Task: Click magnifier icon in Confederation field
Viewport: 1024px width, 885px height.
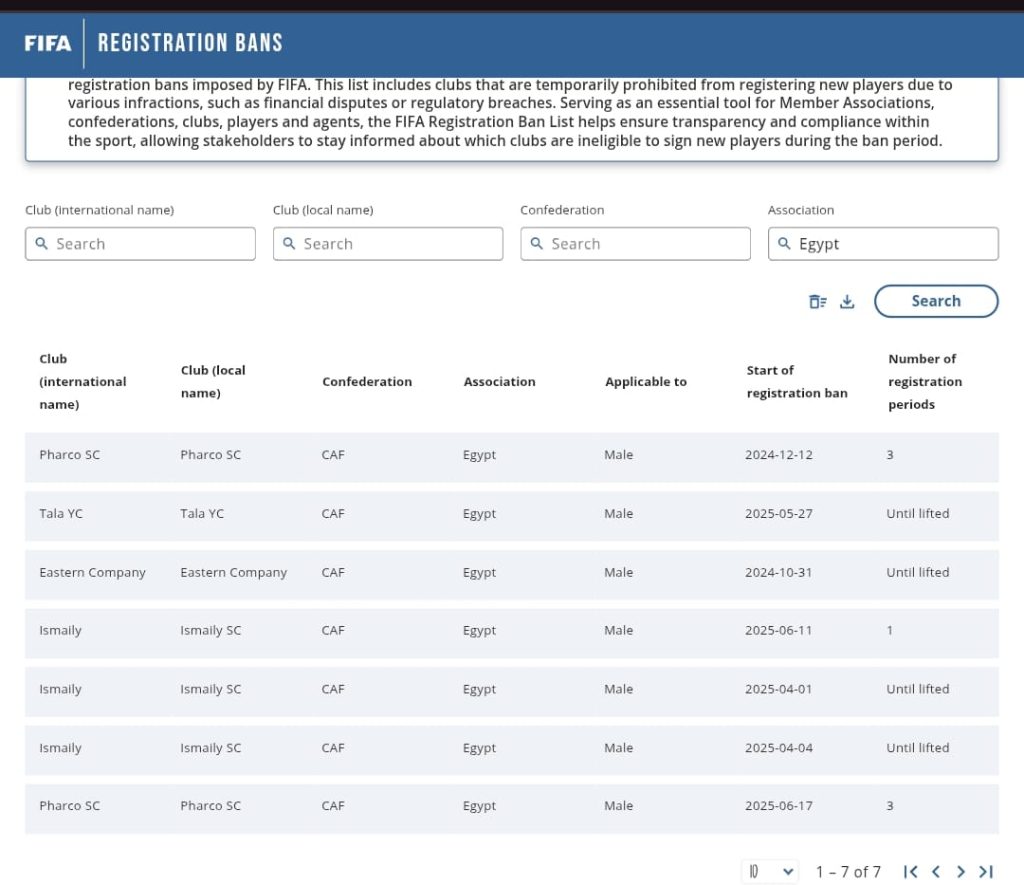Action: (537, 244)
